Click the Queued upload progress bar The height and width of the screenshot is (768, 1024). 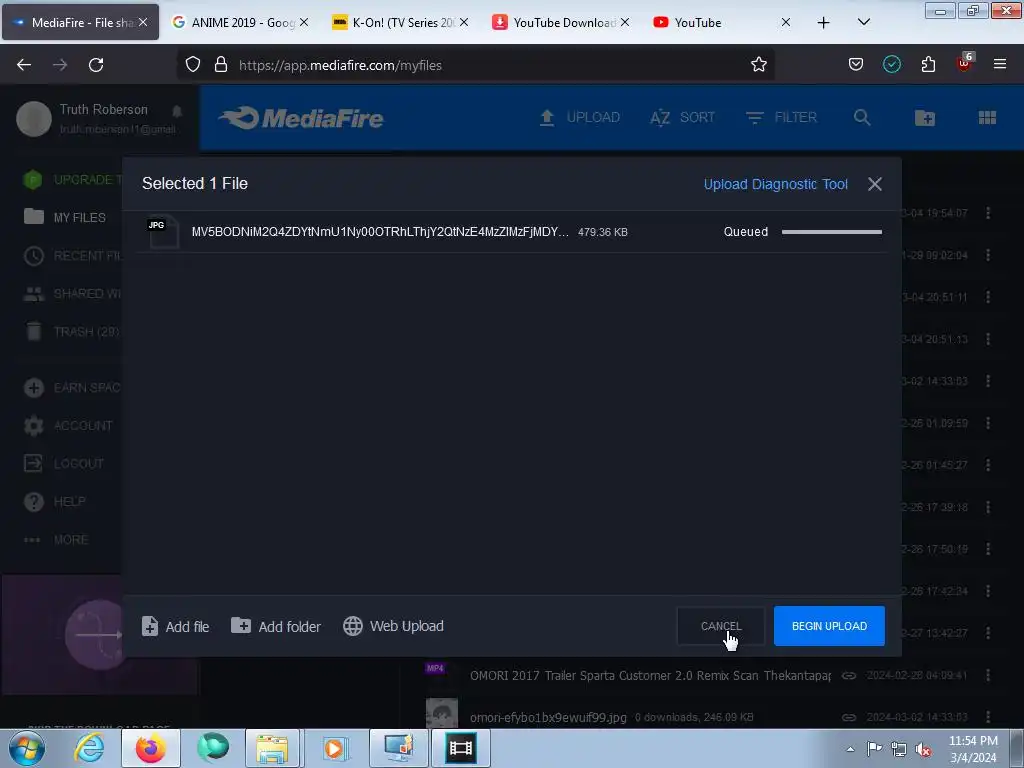[831, 232]
